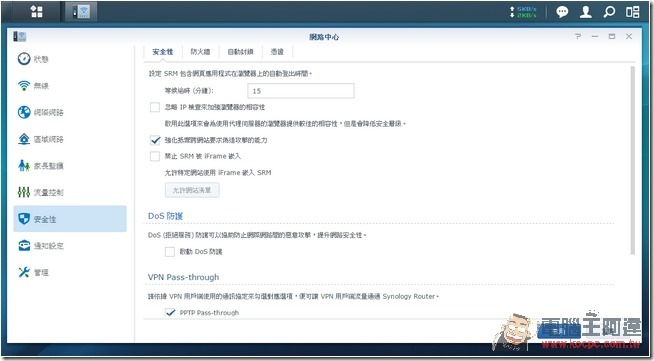Open the user account options icon

coord(586,12)
